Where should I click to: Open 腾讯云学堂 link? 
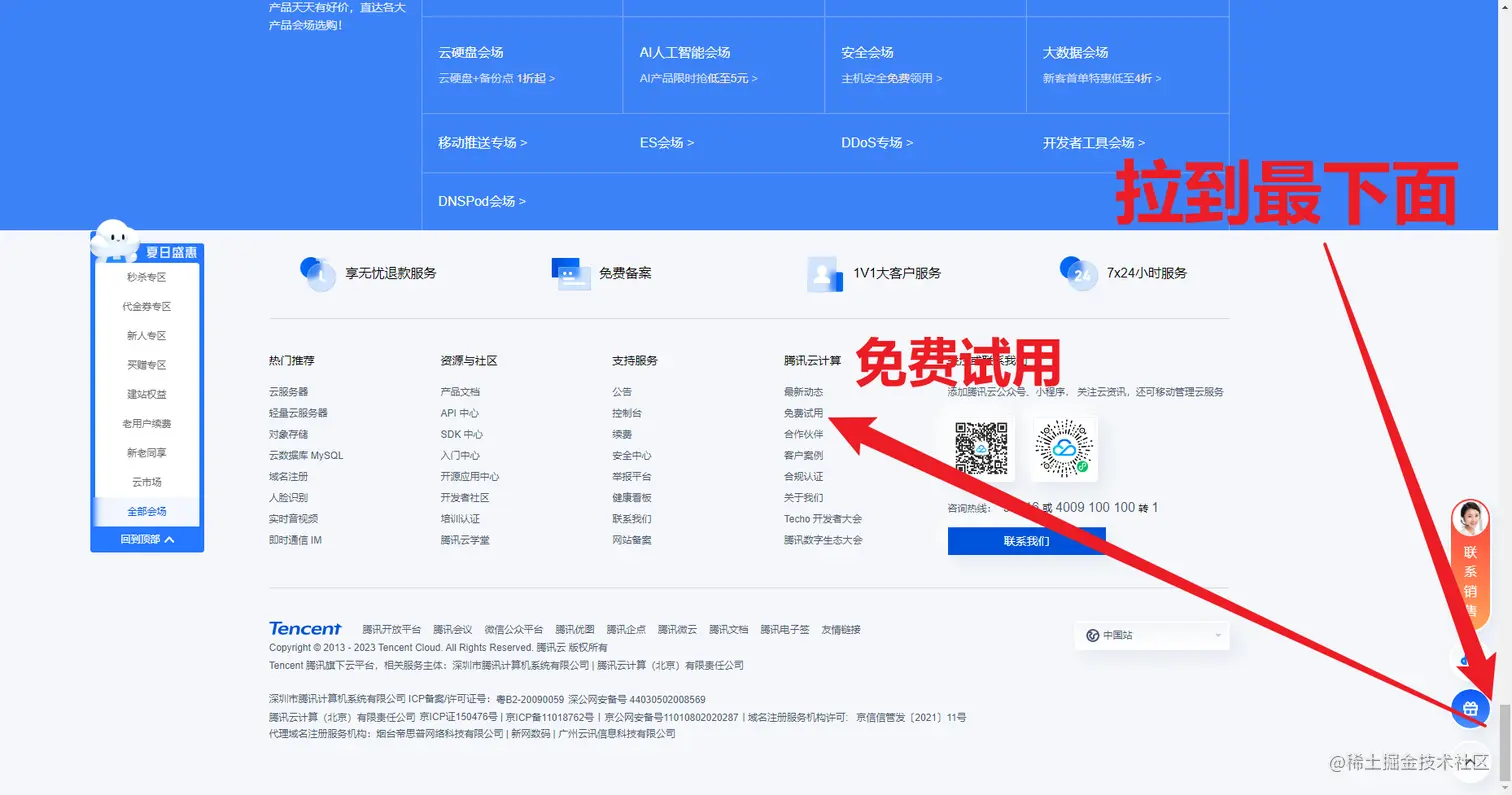(465, 540)
